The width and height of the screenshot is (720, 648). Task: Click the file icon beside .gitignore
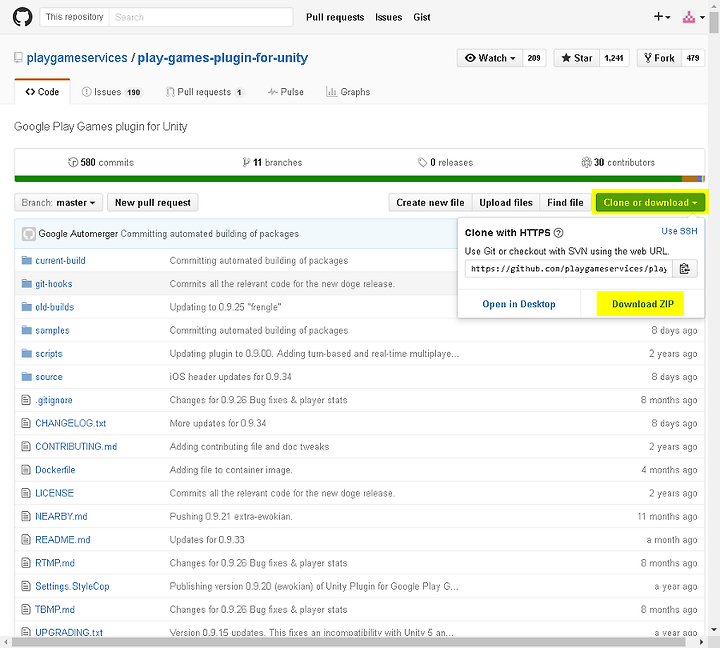tap(26, 400)
